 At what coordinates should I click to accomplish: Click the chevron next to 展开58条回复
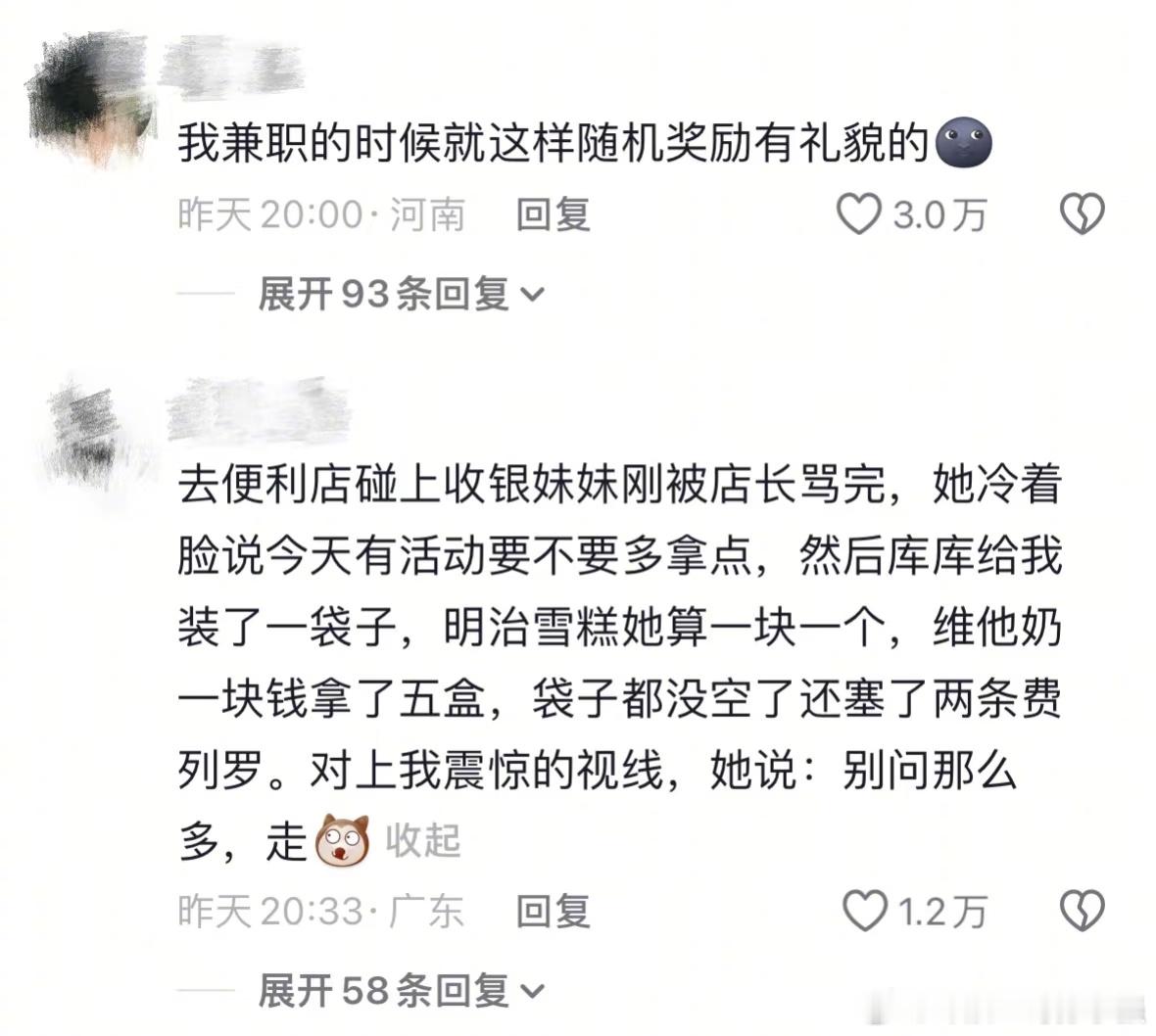532,991
